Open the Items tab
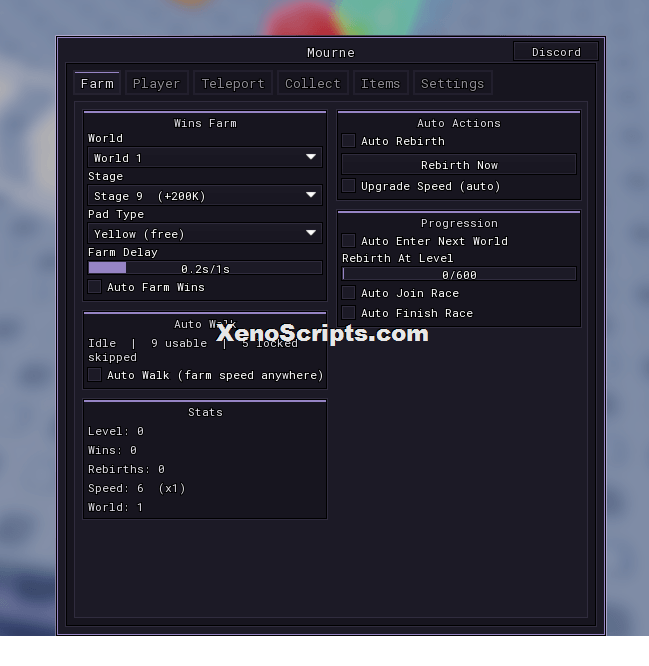 [381, 83]
